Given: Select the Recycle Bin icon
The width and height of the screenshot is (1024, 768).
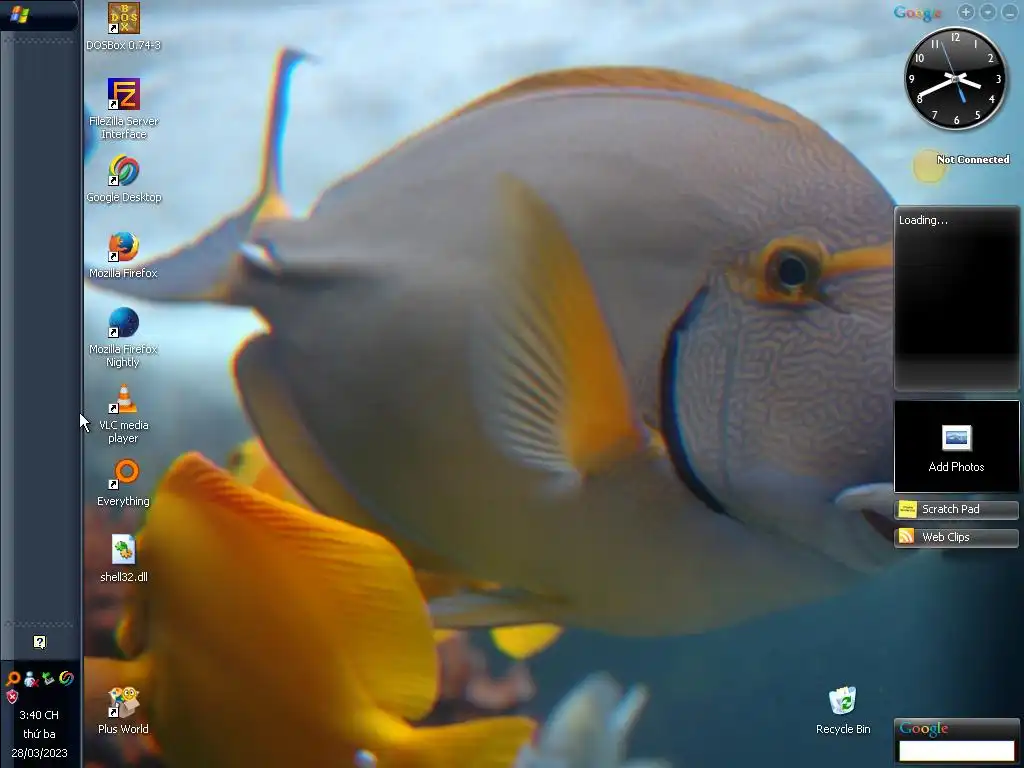Looking at the screenshot, I should [x=842, y=701].
